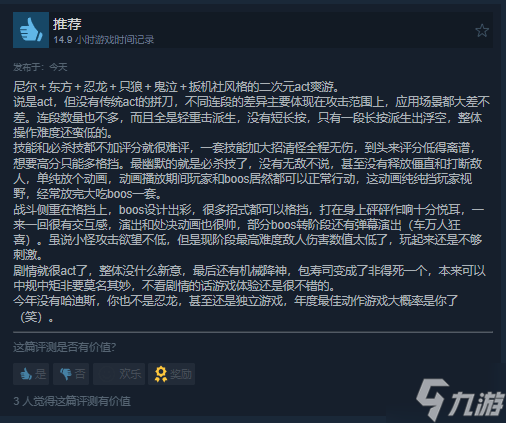Click the star icon beside review header
Screen dimensions: 506x423
[482, 31]
